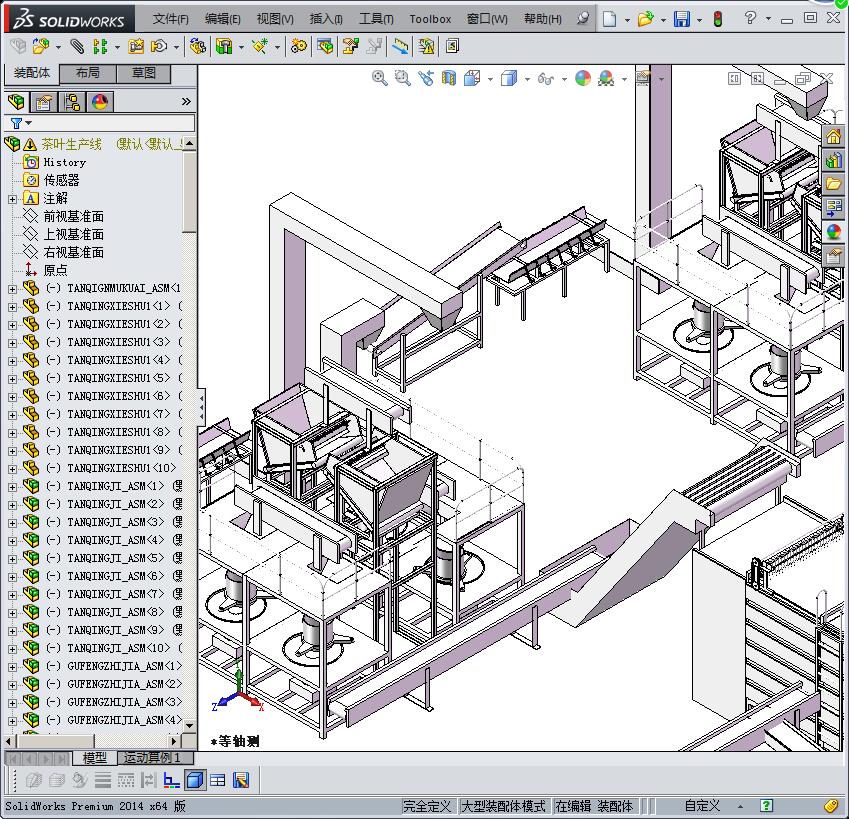Toggle the Hide/Show Items glasses icon
Image resolution: width=849 pixels, height=819 pixels.
point(546,79)
